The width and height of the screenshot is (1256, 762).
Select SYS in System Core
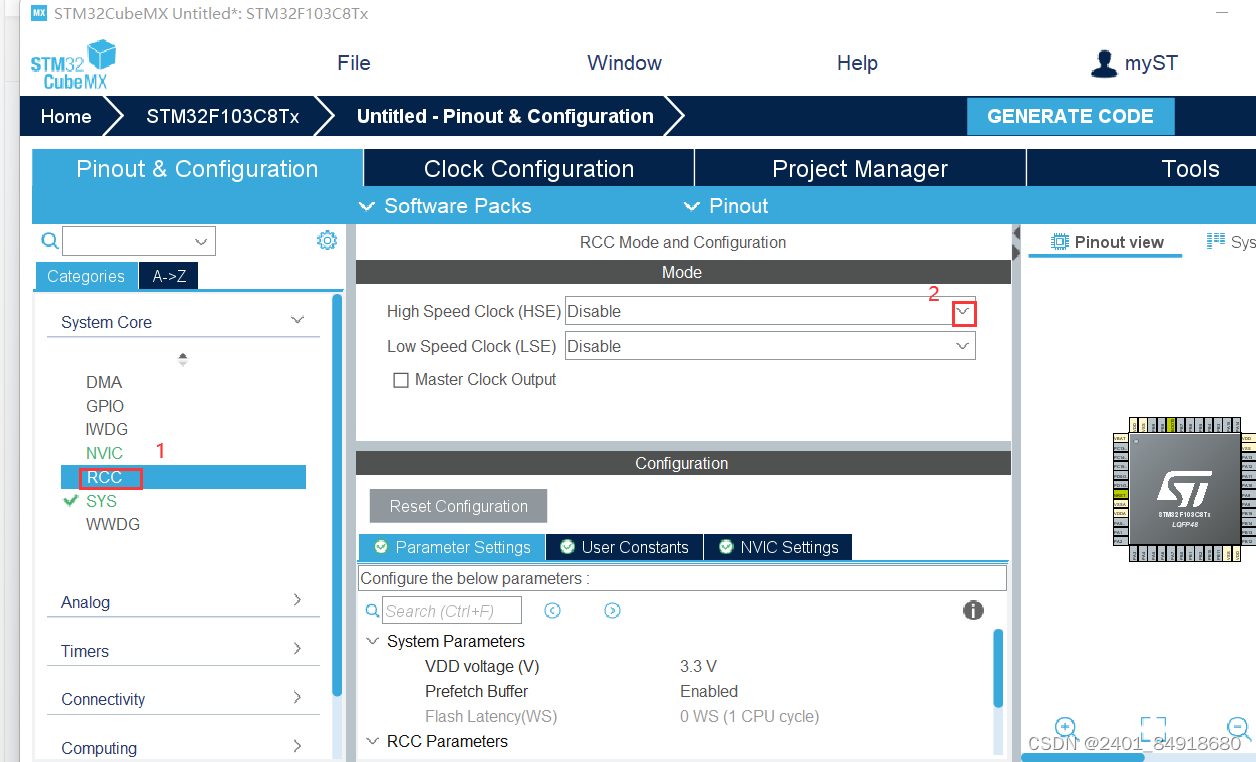click(101, 501)
